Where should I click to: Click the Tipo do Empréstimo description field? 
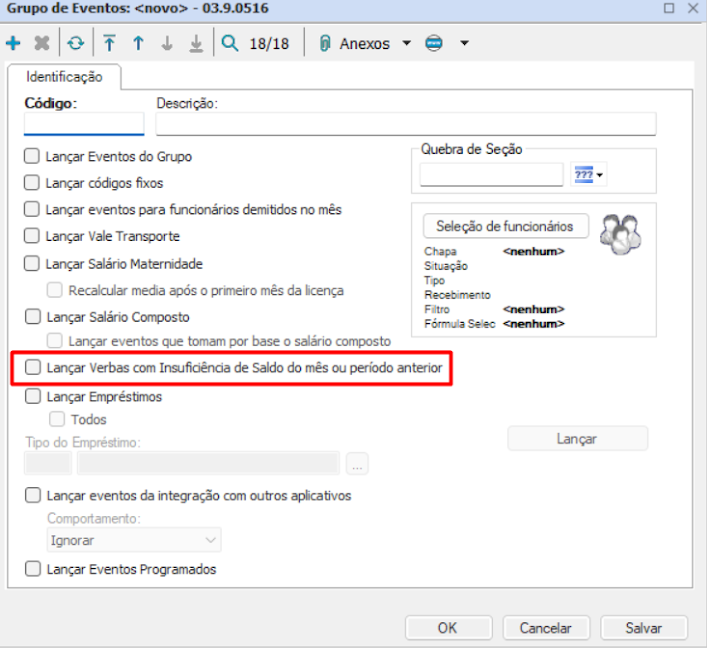[x=208, y=463]
